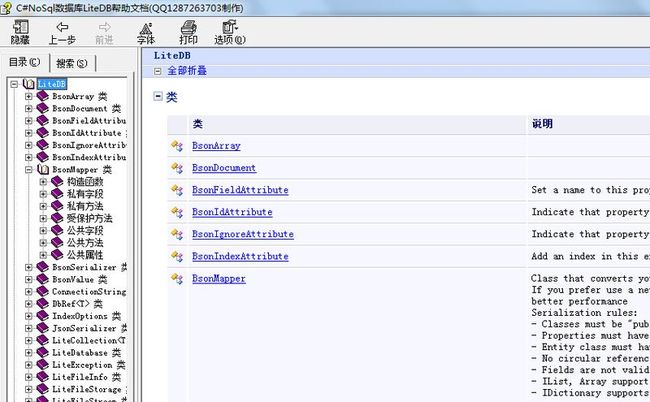The width and height of the screenshot is (650, 402).
Task: Click the class icon beside BsonMapper link
Action: point(177,279)
